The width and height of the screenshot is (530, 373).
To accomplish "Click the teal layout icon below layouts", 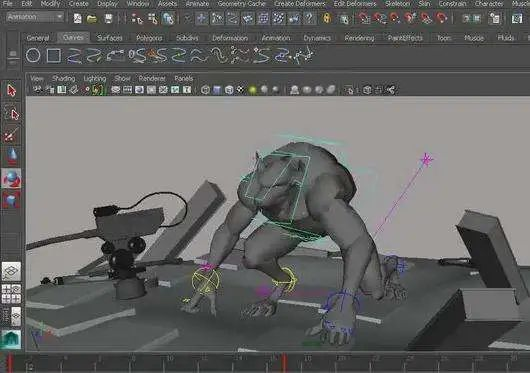I will coord(11,339).
